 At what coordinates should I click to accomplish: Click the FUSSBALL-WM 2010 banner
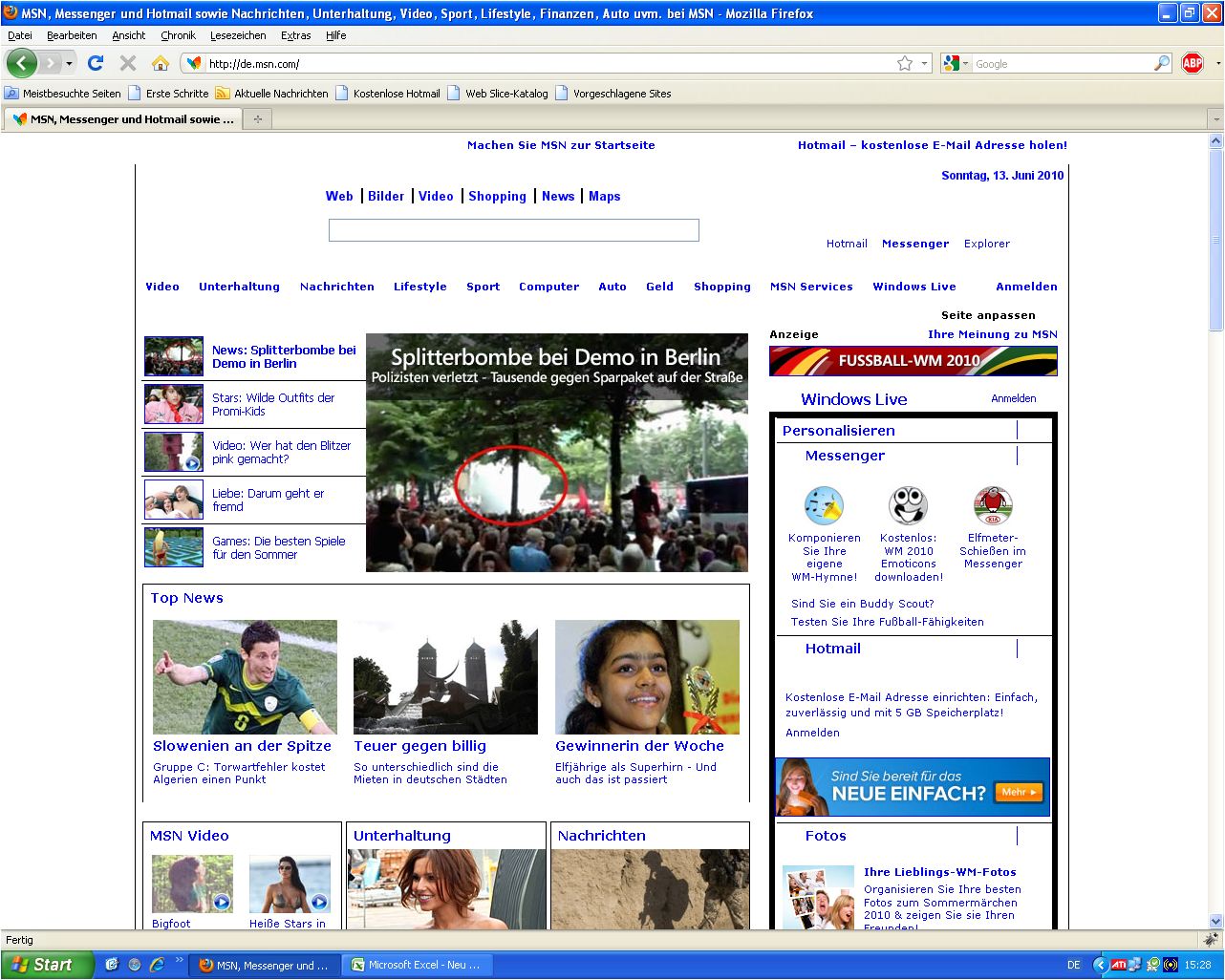[x=913, y=361]
